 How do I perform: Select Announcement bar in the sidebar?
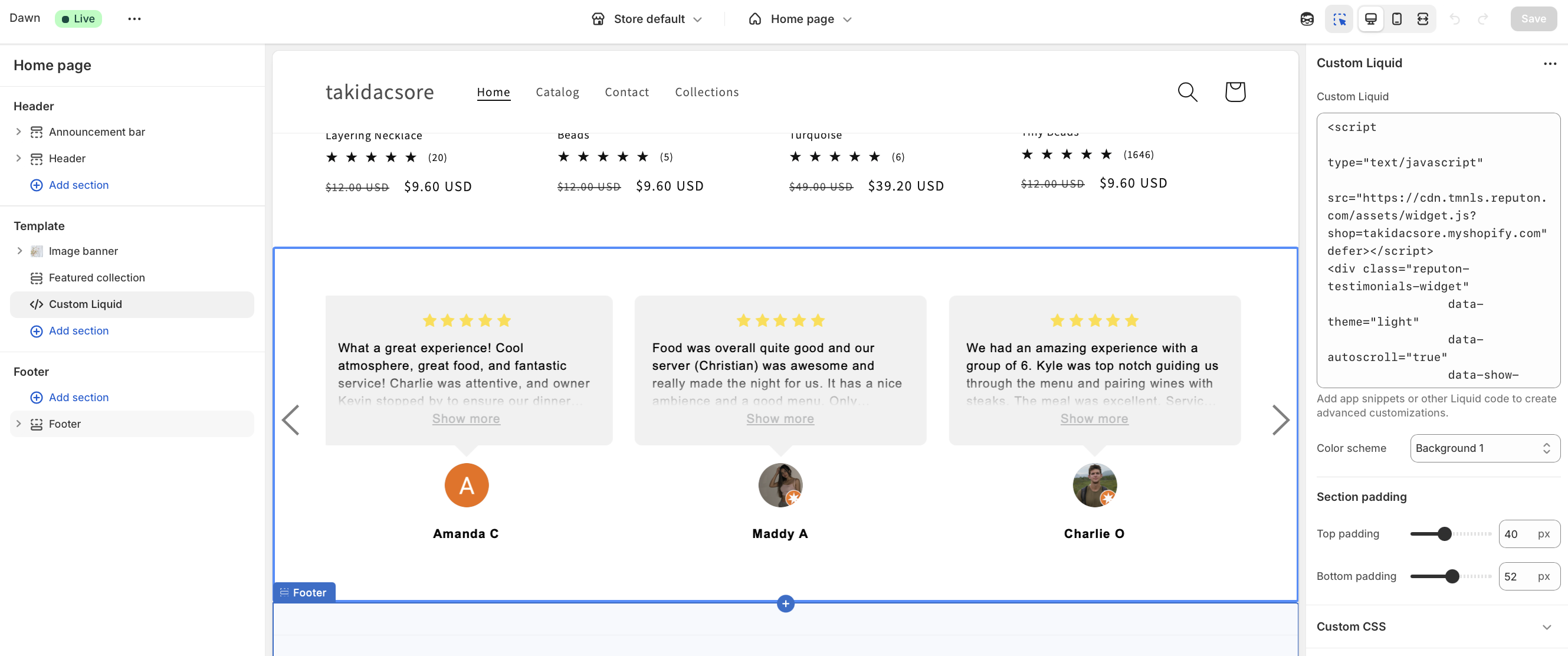point(97,132)
